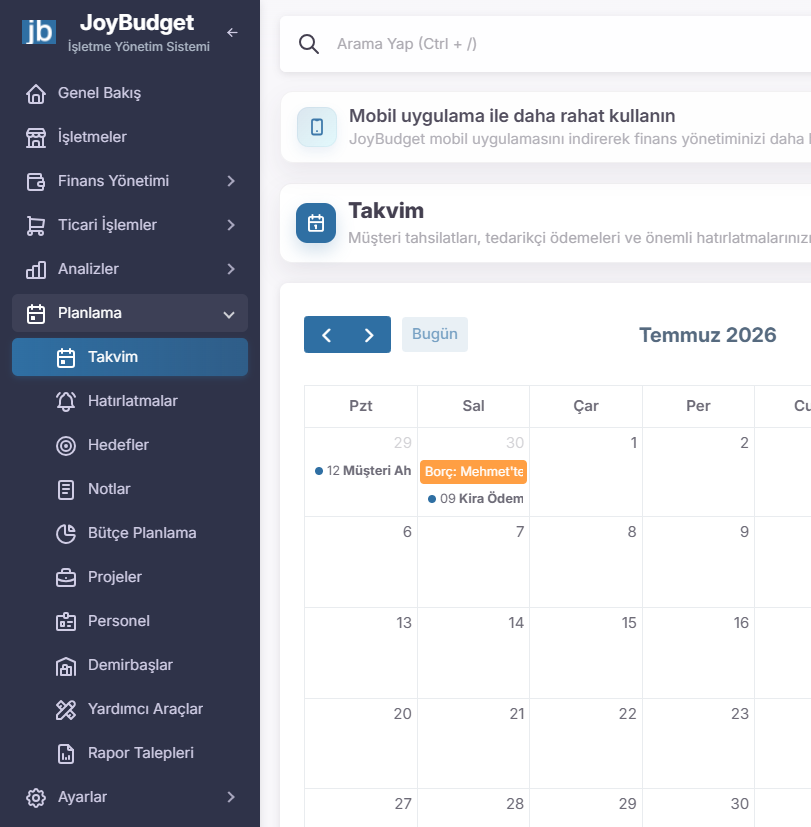Go to previous month in calendar
The image size is (811, 827).
point(326,335)
